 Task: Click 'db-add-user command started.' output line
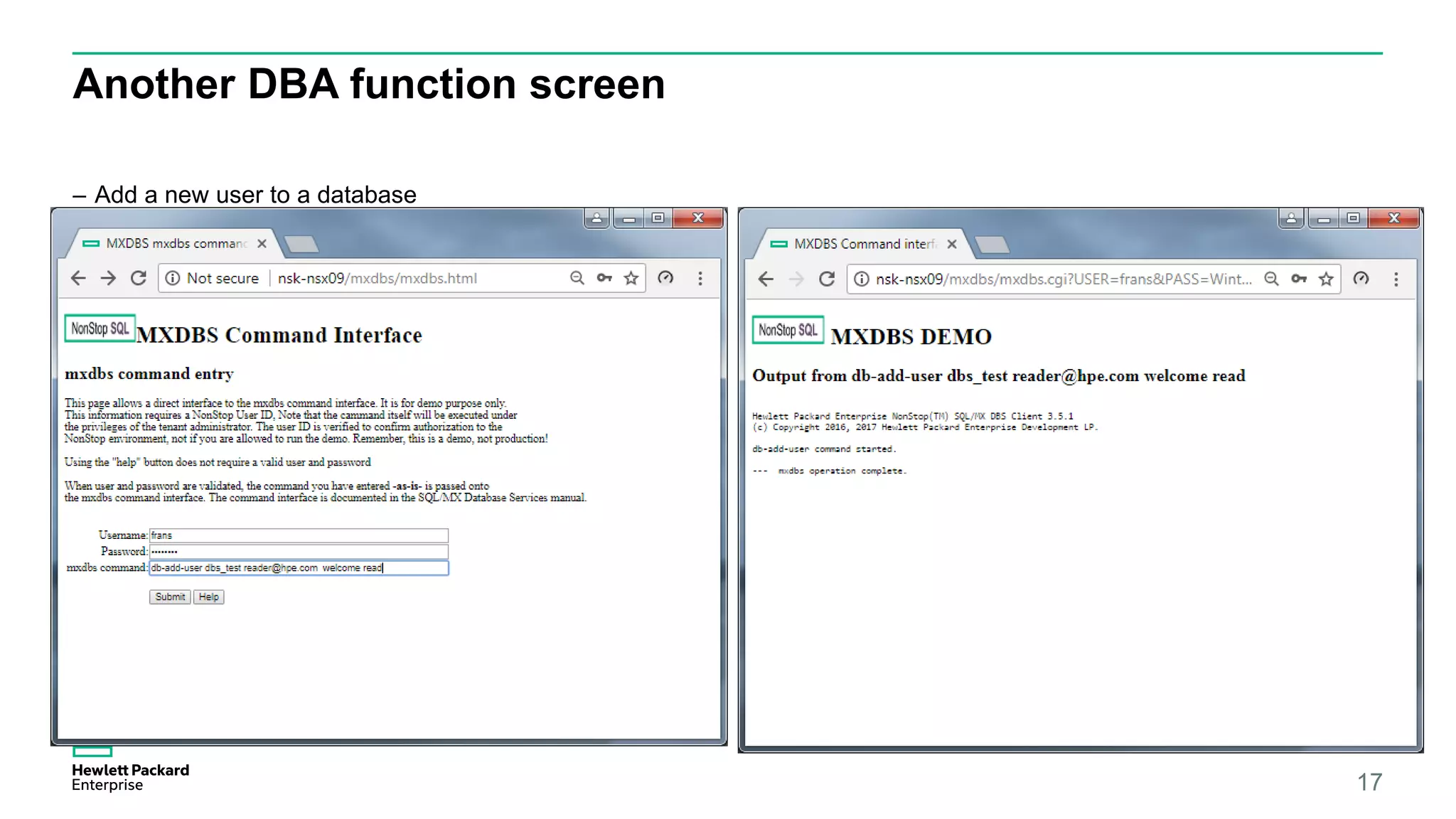(x=824, y=449)
